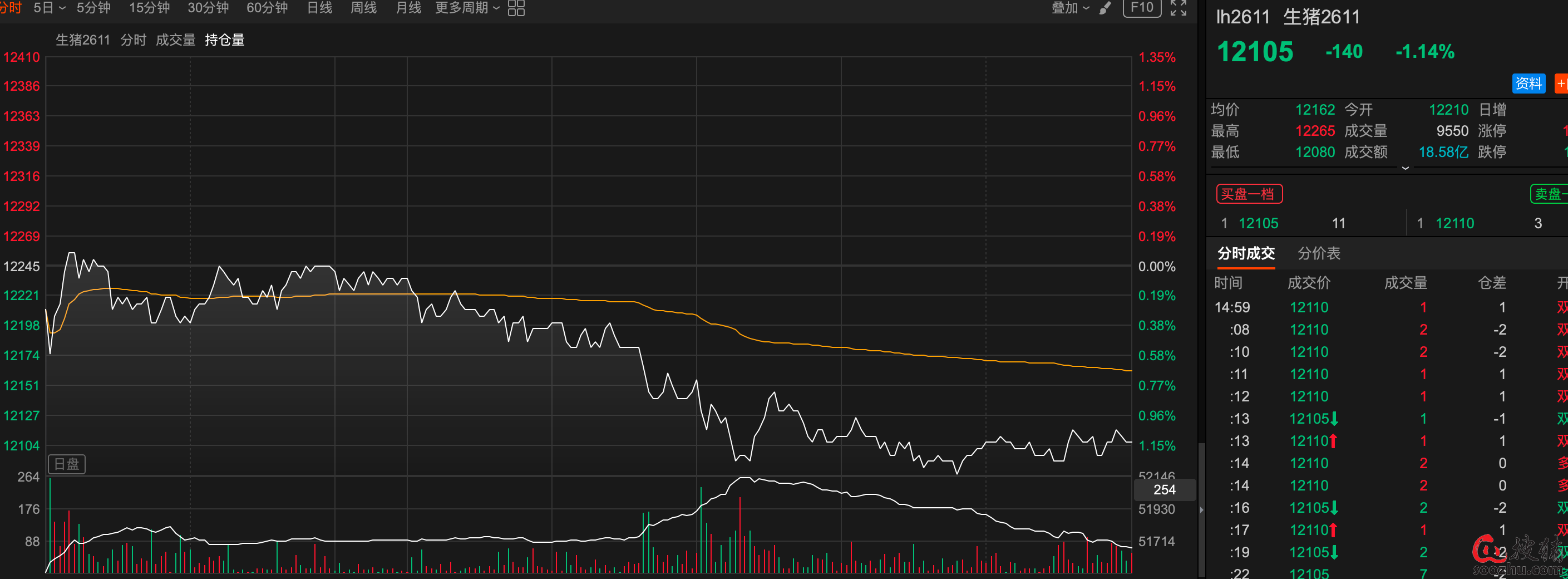Toggle the 持仓量 open interest indicator
The image size is (1568, 579).
[x=225, y=40]
